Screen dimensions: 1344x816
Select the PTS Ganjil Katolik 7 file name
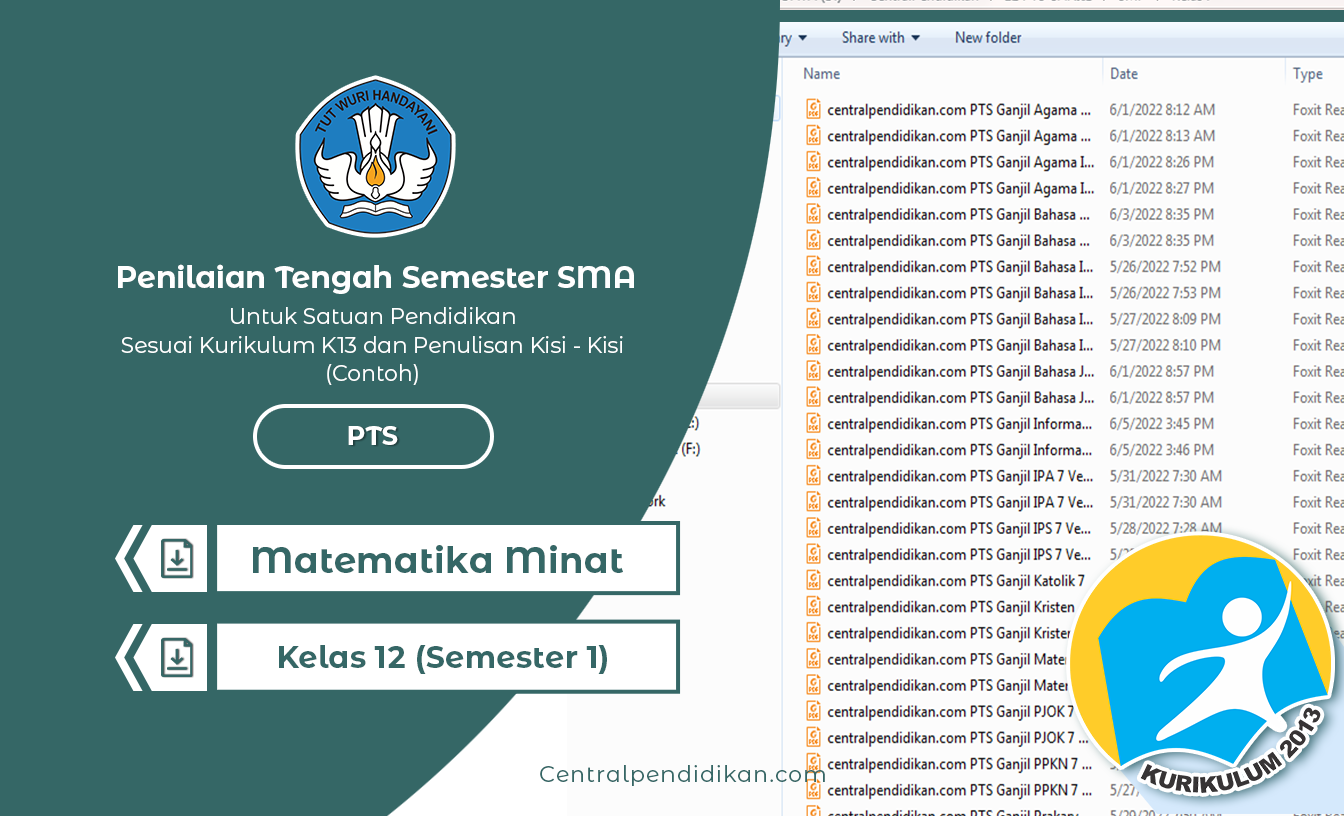956,581
